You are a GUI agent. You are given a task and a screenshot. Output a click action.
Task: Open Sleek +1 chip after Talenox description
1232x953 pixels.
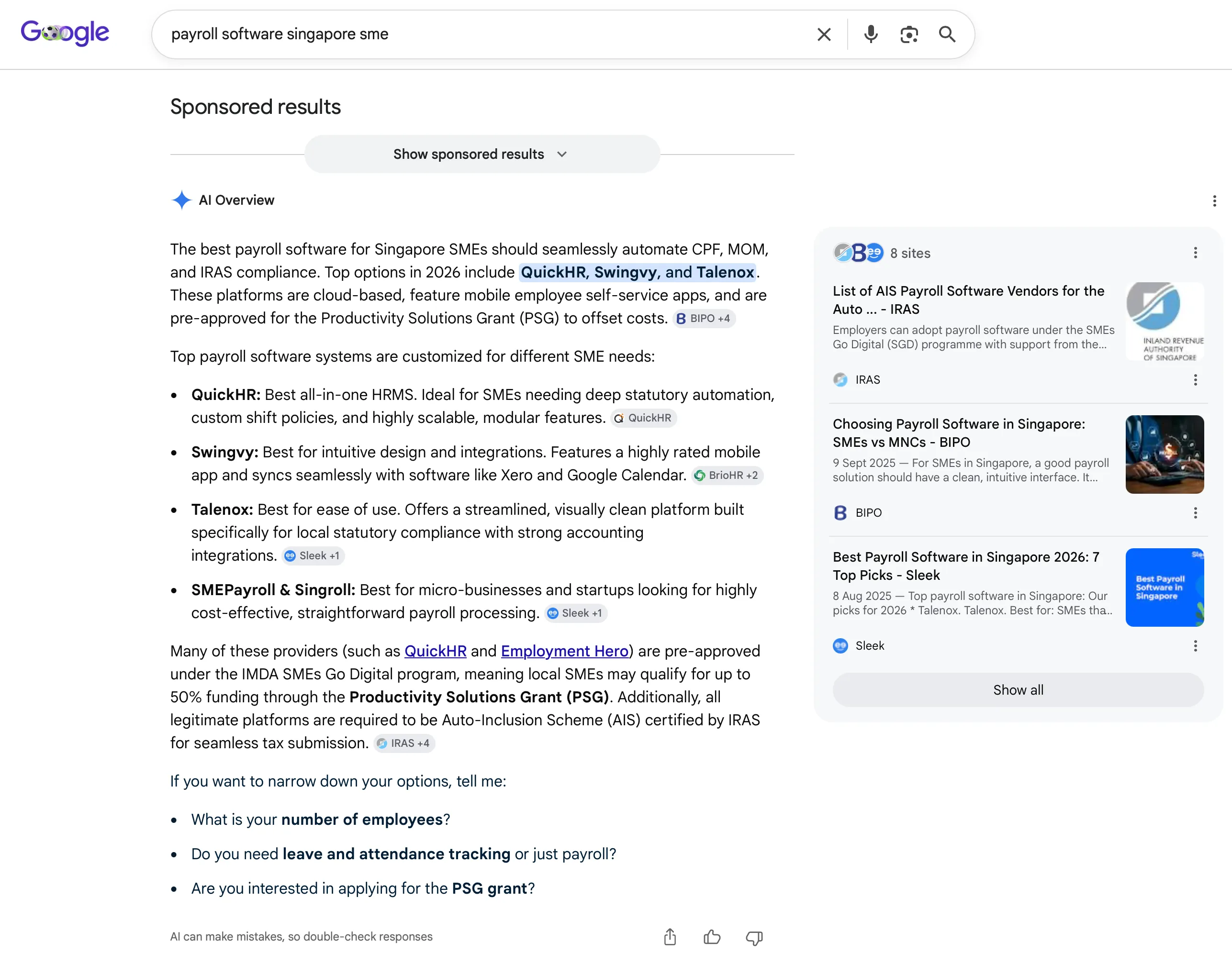(x=313, y=556)
